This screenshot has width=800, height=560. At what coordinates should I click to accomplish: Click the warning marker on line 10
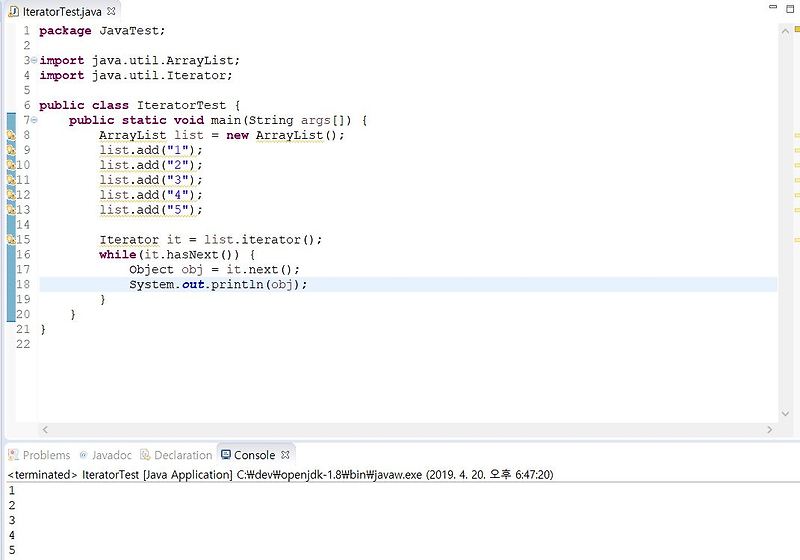pos(11,165)
